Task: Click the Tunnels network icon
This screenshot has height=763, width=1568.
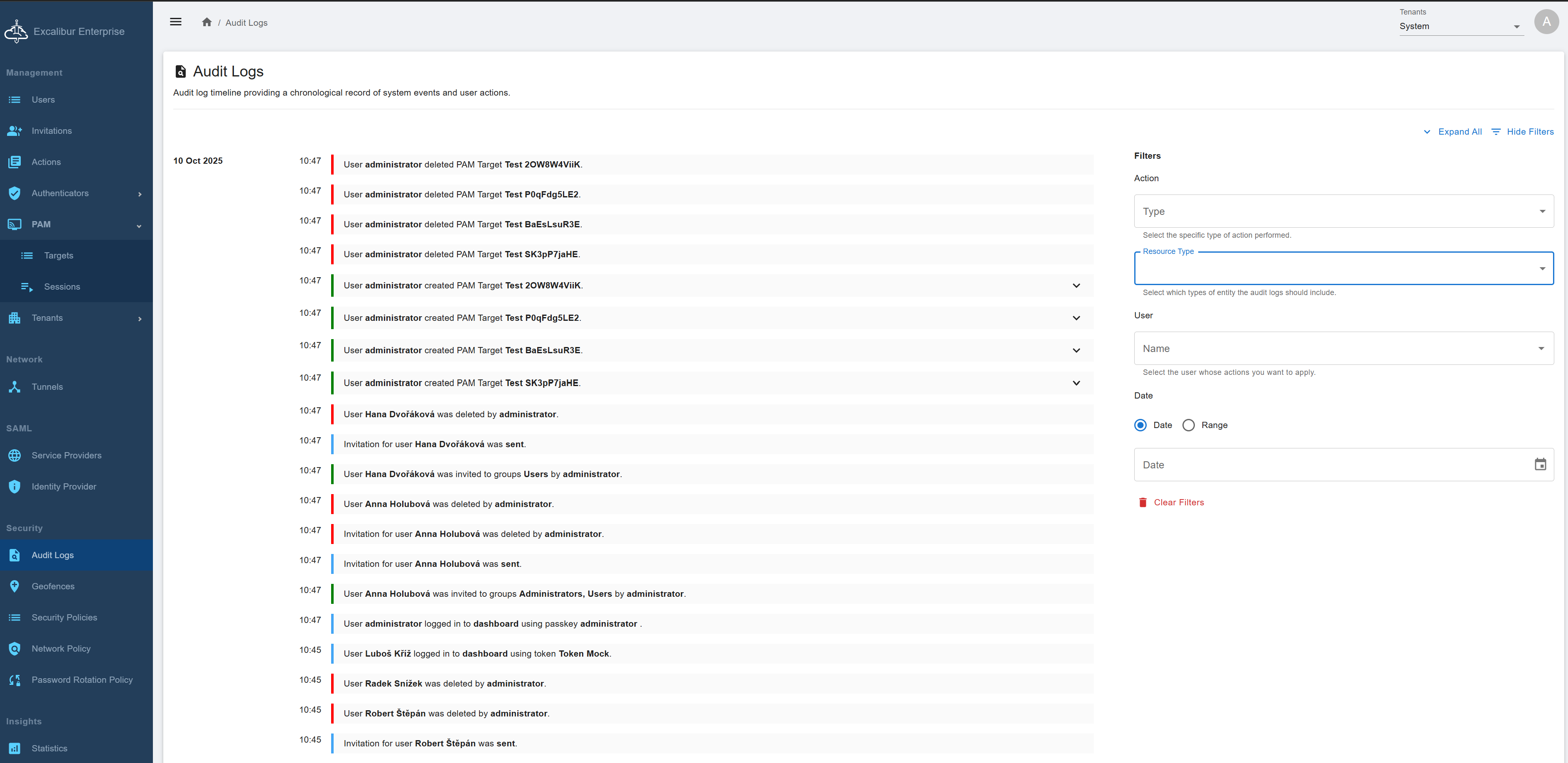Action: coord(15,386)
